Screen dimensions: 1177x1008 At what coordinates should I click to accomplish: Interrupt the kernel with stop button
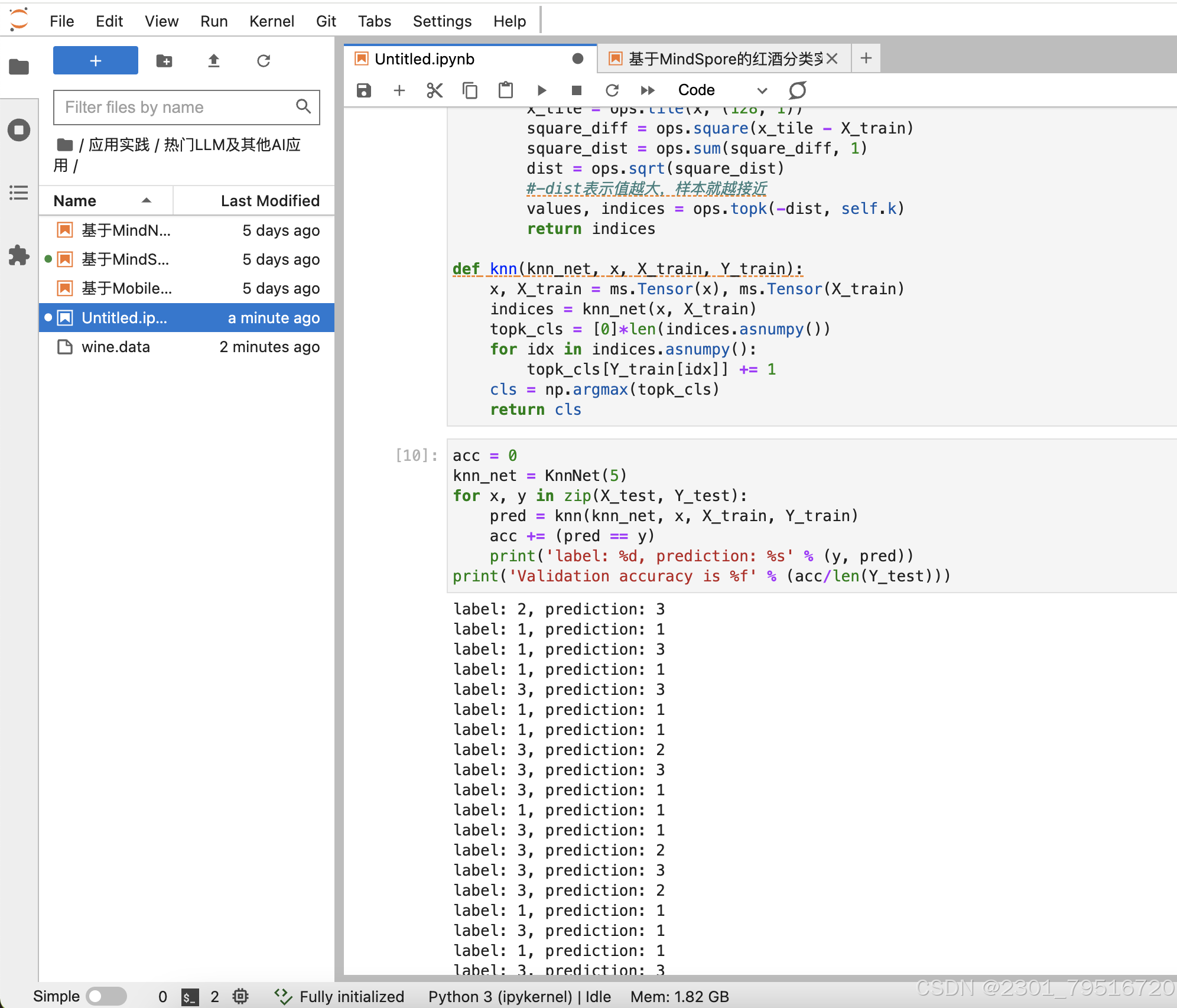577,90
